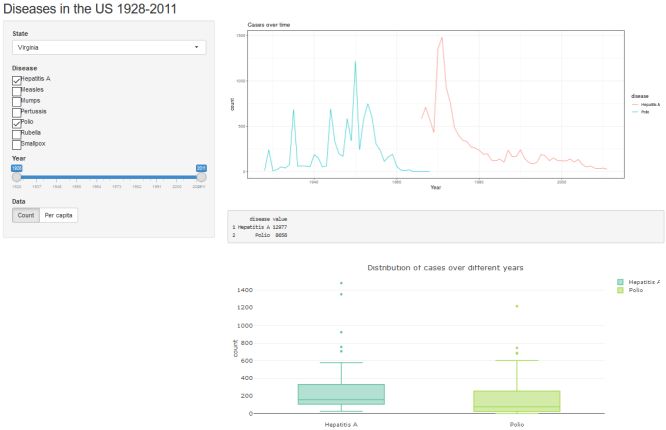The height and width of the screenshot is (430, 666).
Task: Click Hepatitis A in line chart legend
Action: 646,105
